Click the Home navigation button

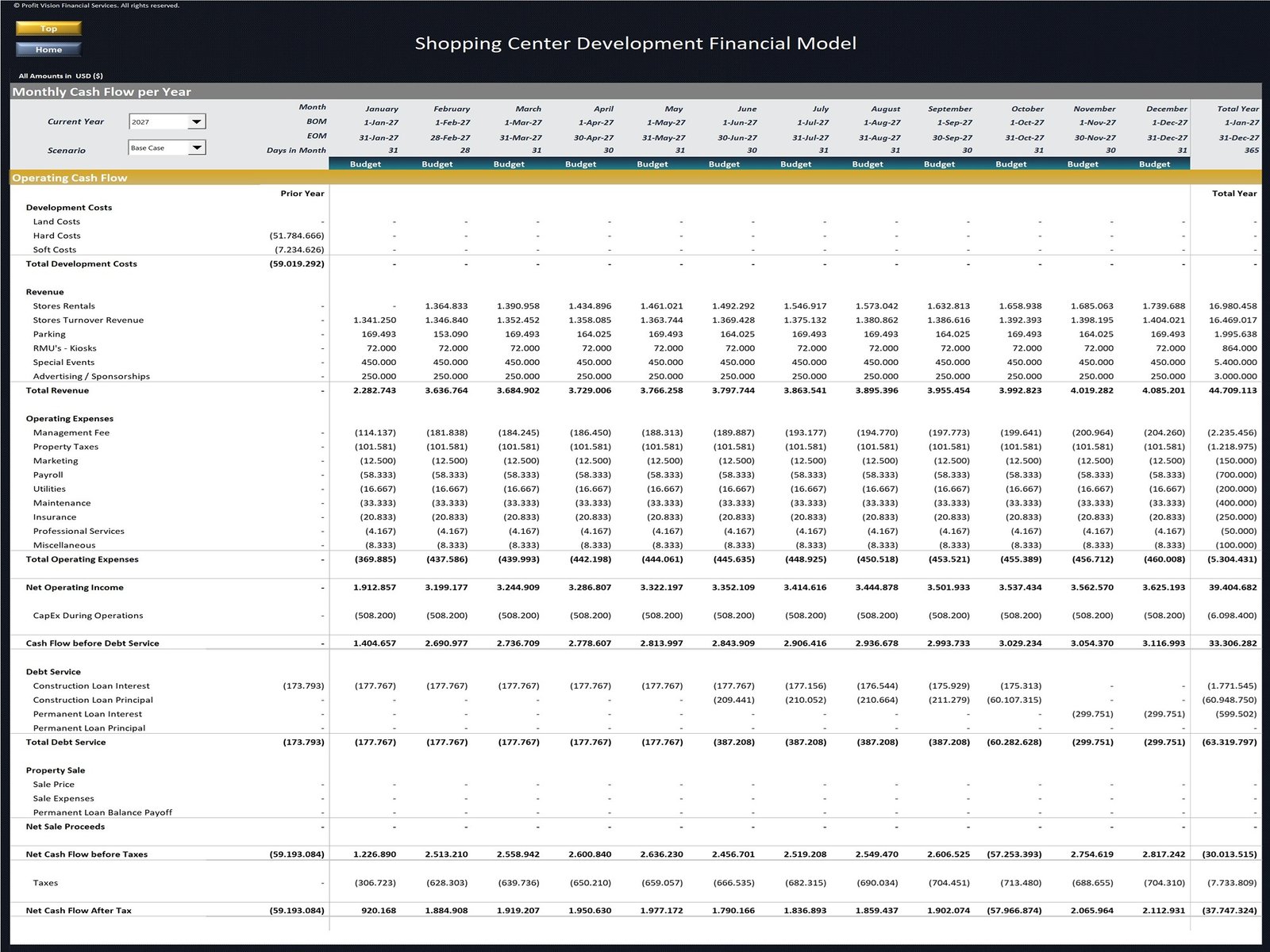tap(48, 49)
